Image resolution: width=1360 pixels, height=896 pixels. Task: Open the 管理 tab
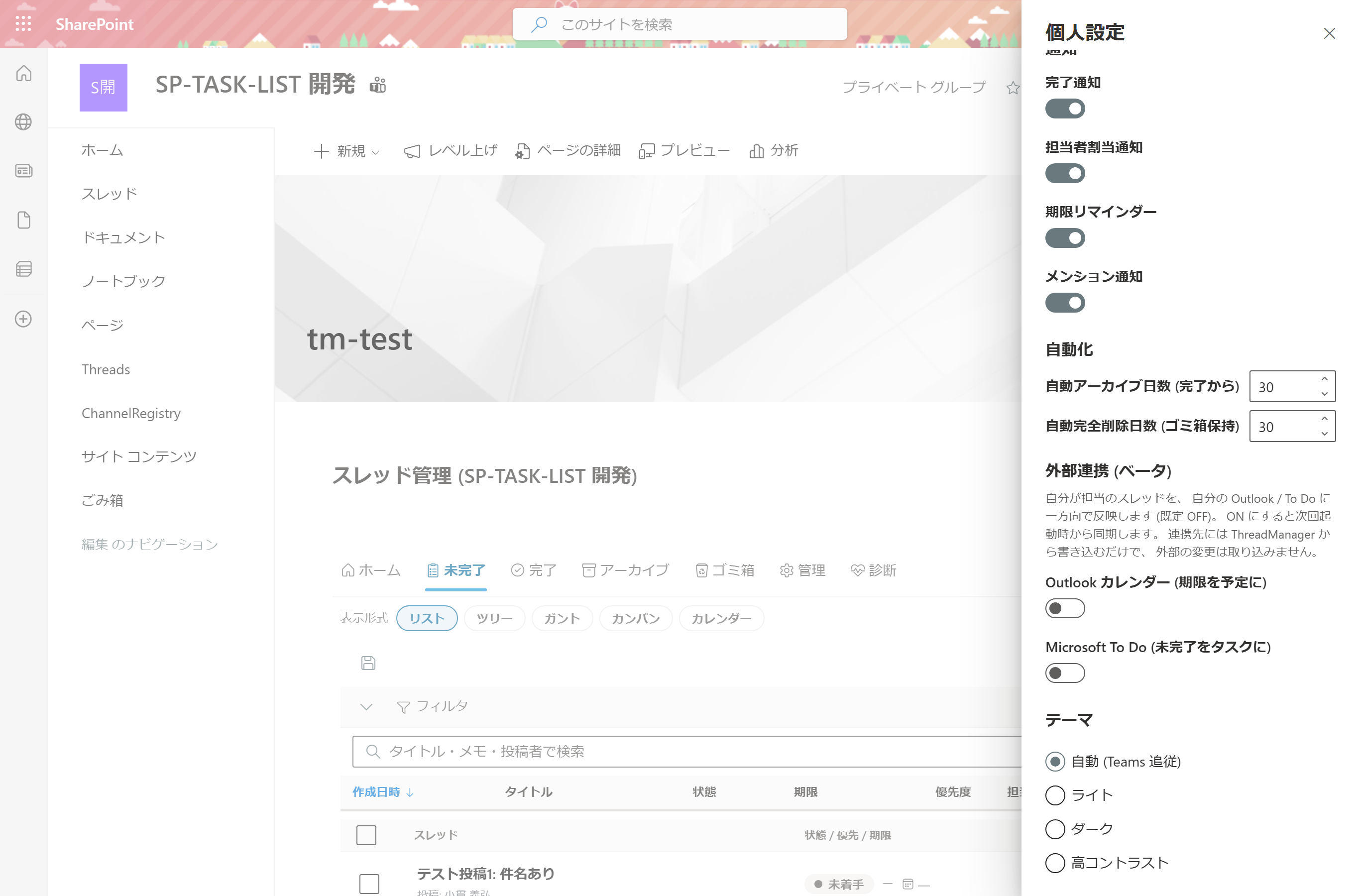pos(802,570)
